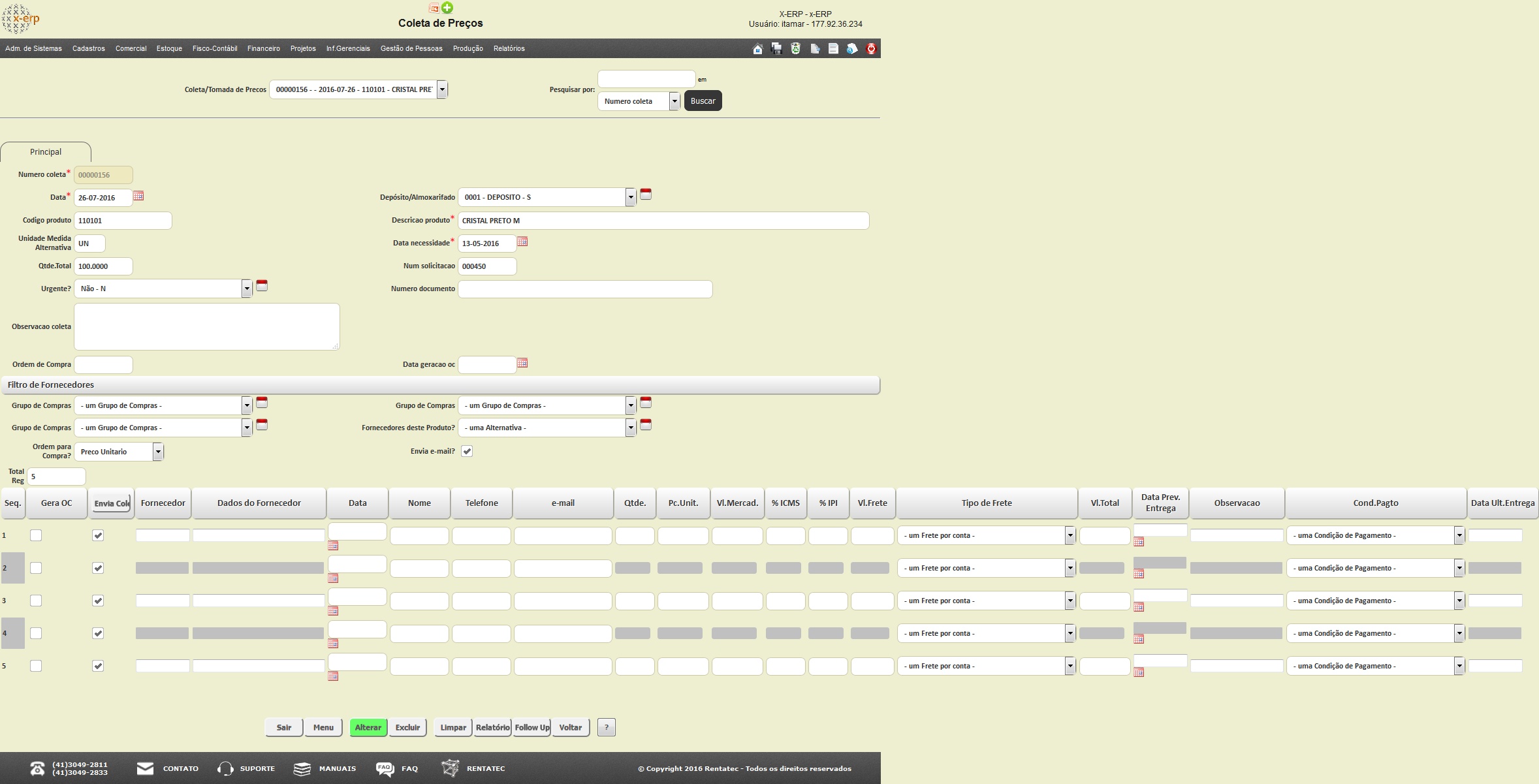This screenshot has height=784, width=1539.
Task: Click the headset Suporte icon in footer
Action: tap(225, 769)
